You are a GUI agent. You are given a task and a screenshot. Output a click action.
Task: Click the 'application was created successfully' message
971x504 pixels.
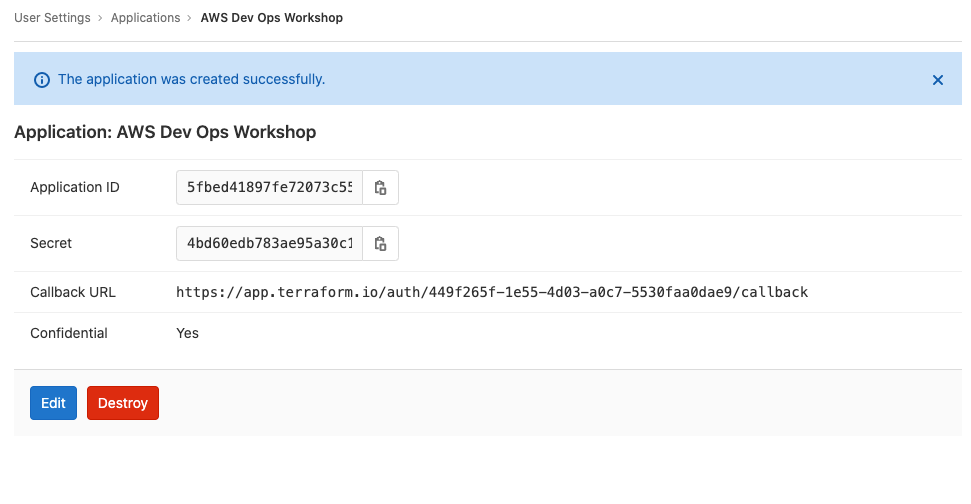pyautogui.click(x=191, y=79)
